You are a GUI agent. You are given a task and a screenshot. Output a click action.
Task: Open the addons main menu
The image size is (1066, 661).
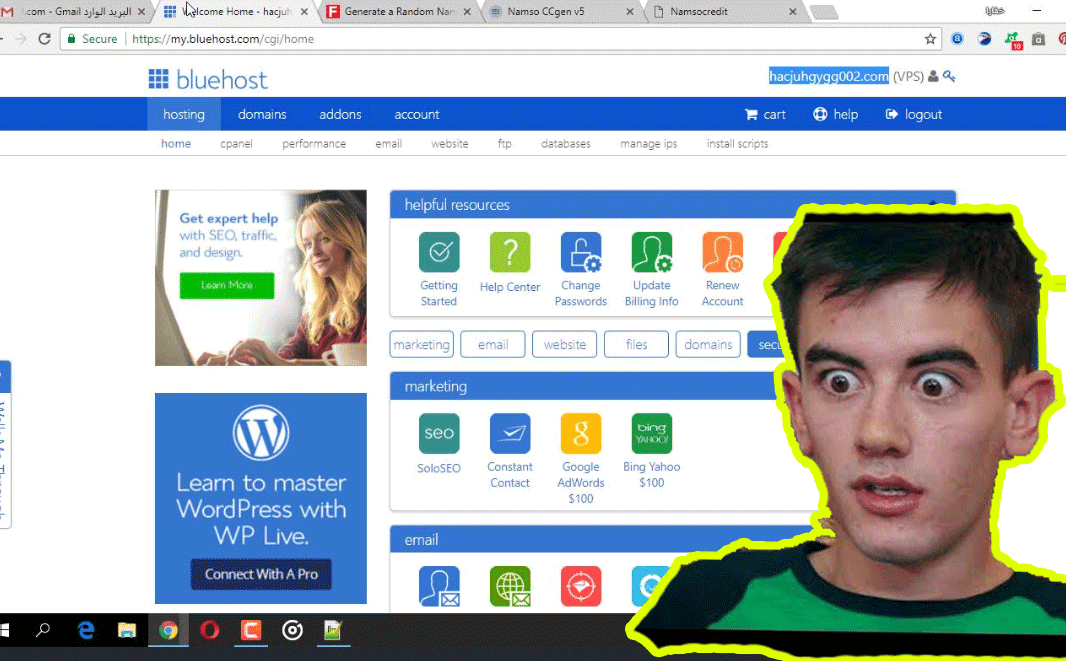pos(340,114)
